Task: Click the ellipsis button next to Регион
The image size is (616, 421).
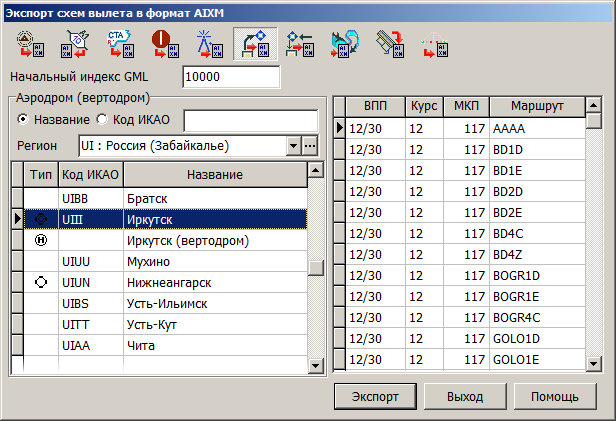Action: [x=310, y=146]
